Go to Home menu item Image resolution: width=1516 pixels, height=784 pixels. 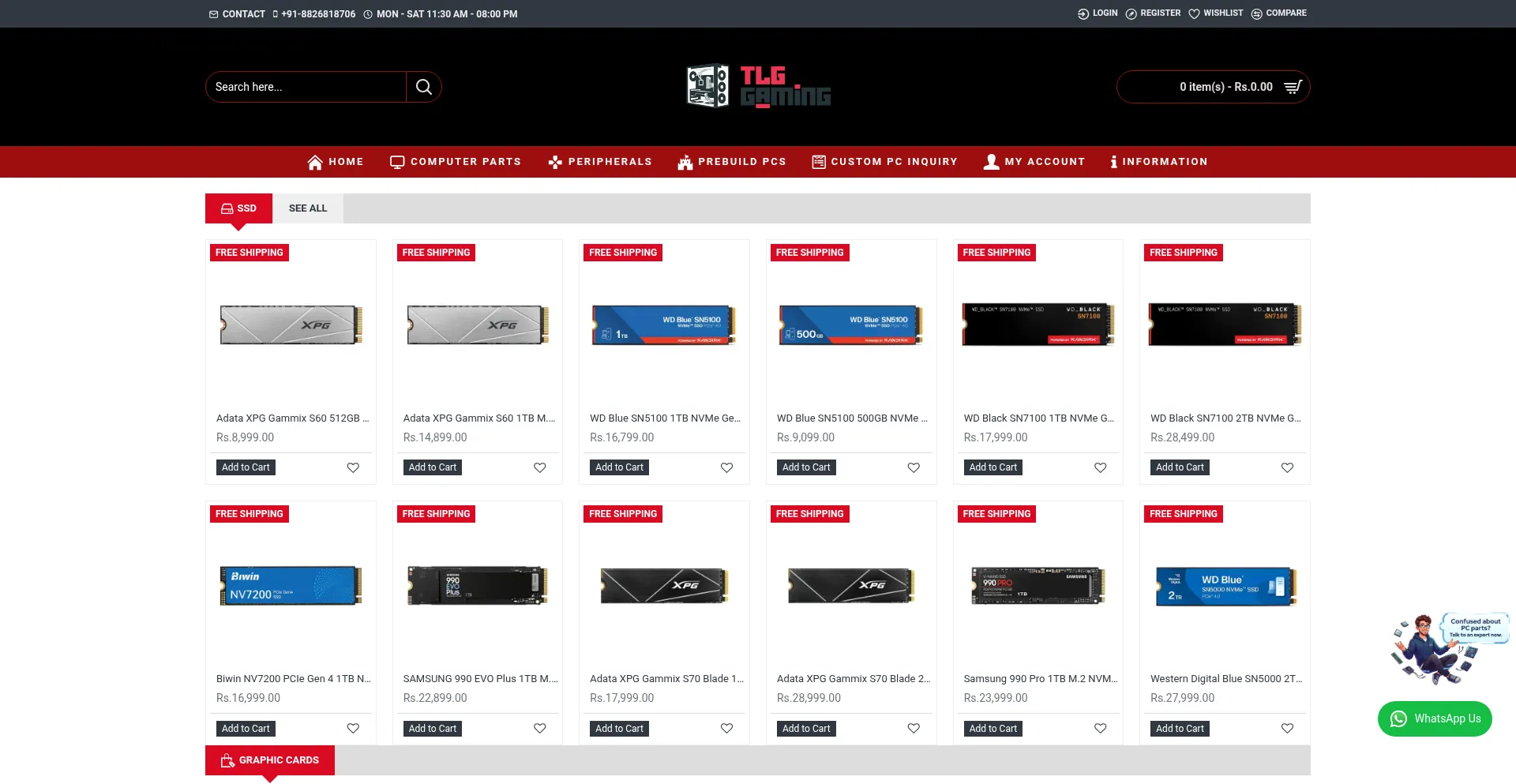pos(336,162)
